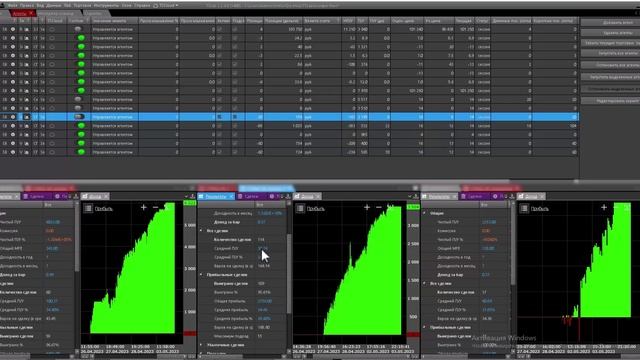Zoom out with minus icon on left chart
This screenshot has width=640, height=360.
pos(155,208)
